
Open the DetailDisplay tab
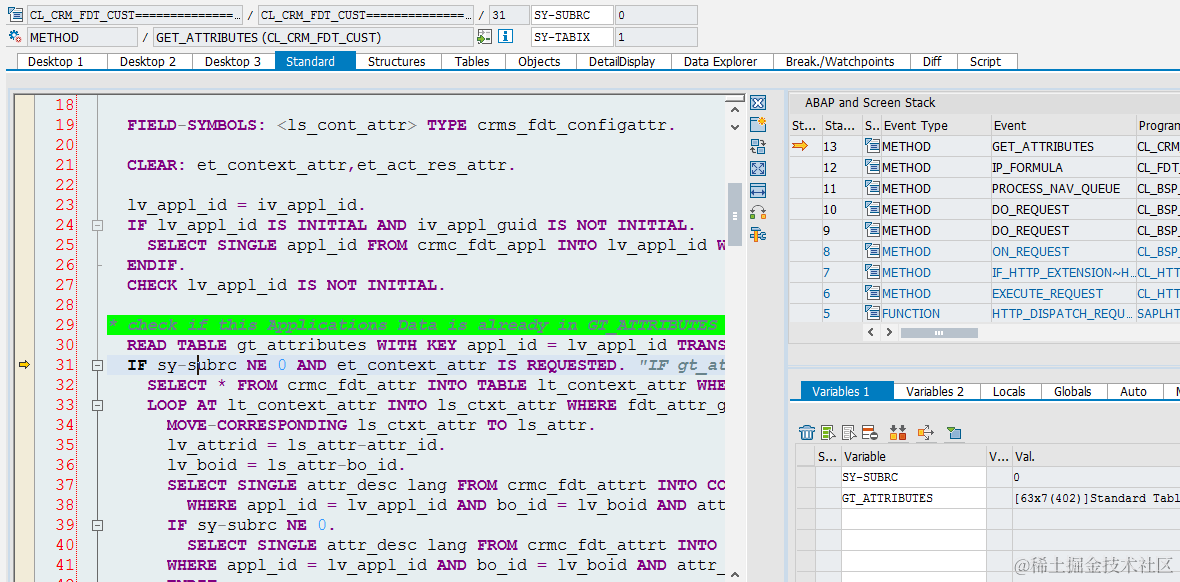click(622, 62)
